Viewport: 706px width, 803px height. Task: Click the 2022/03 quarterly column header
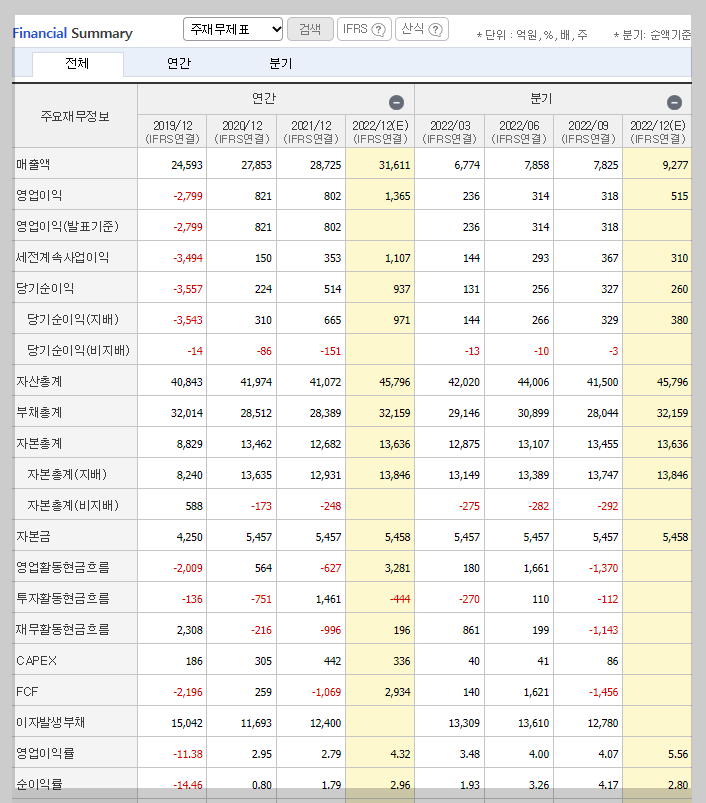[x=450, y=132]
